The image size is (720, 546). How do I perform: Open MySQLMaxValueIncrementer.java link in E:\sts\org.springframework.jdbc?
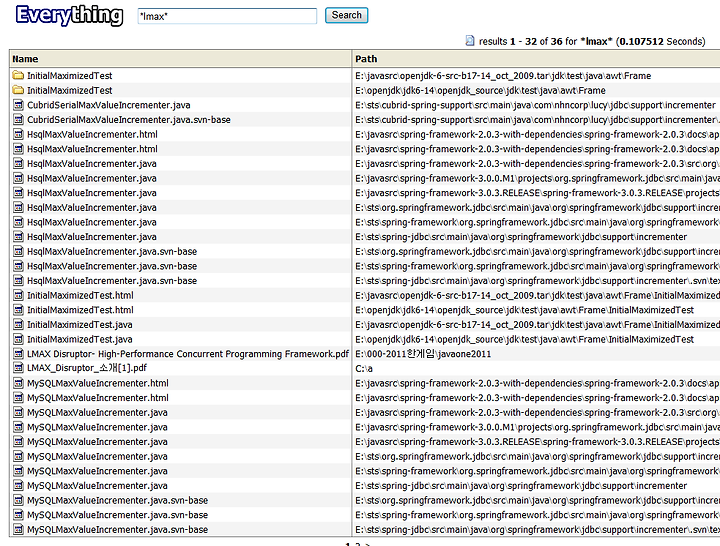pos(97,456)
